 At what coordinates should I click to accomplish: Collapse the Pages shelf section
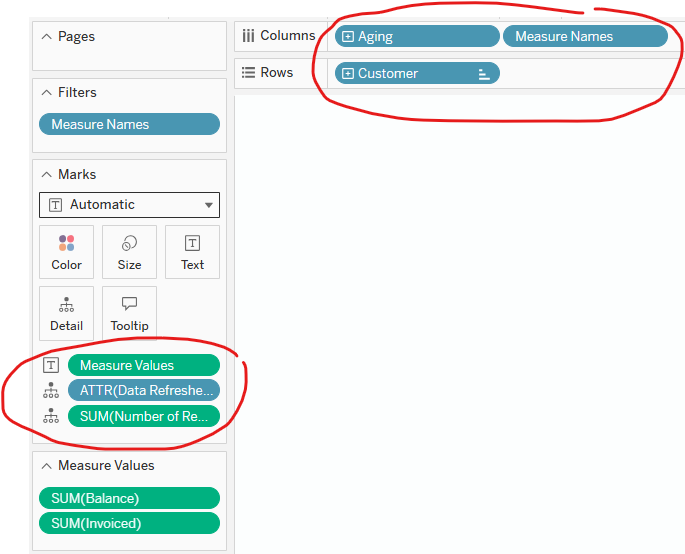46,36
